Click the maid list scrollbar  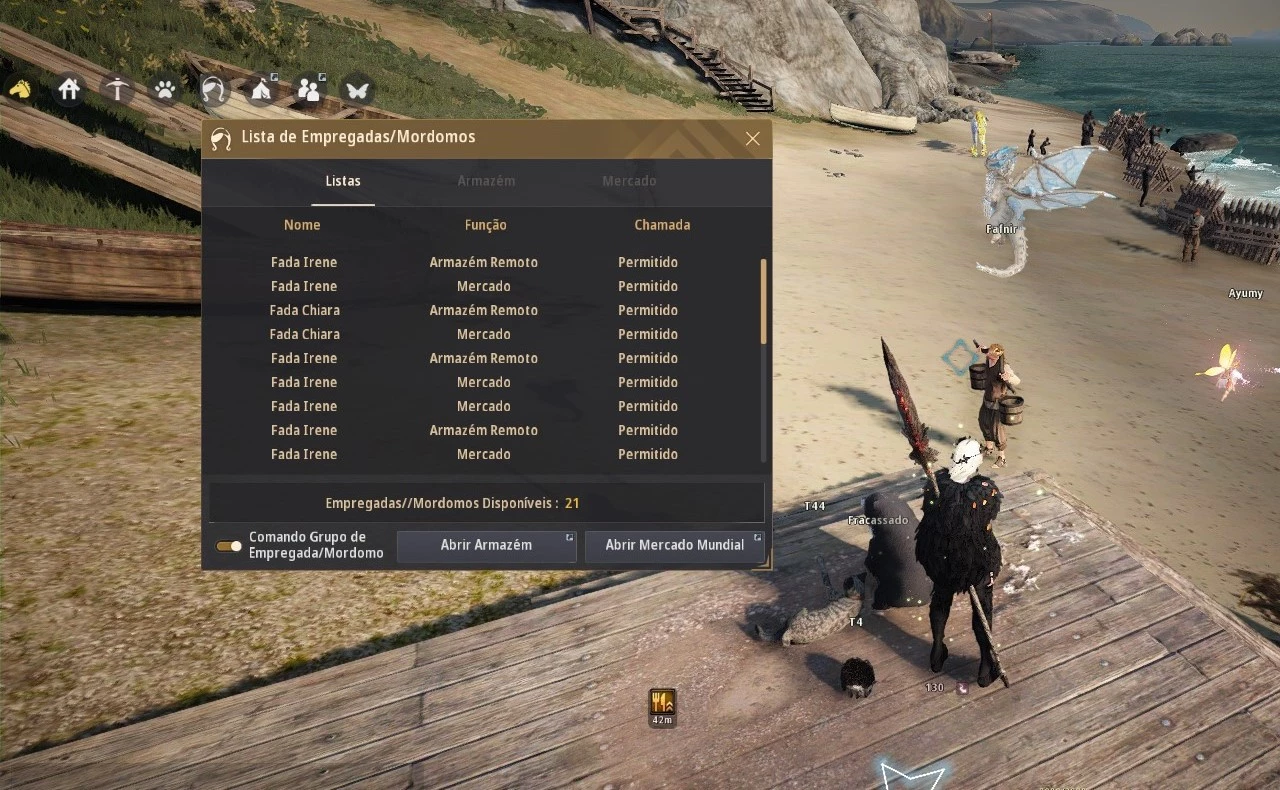[x=764, y=301]
